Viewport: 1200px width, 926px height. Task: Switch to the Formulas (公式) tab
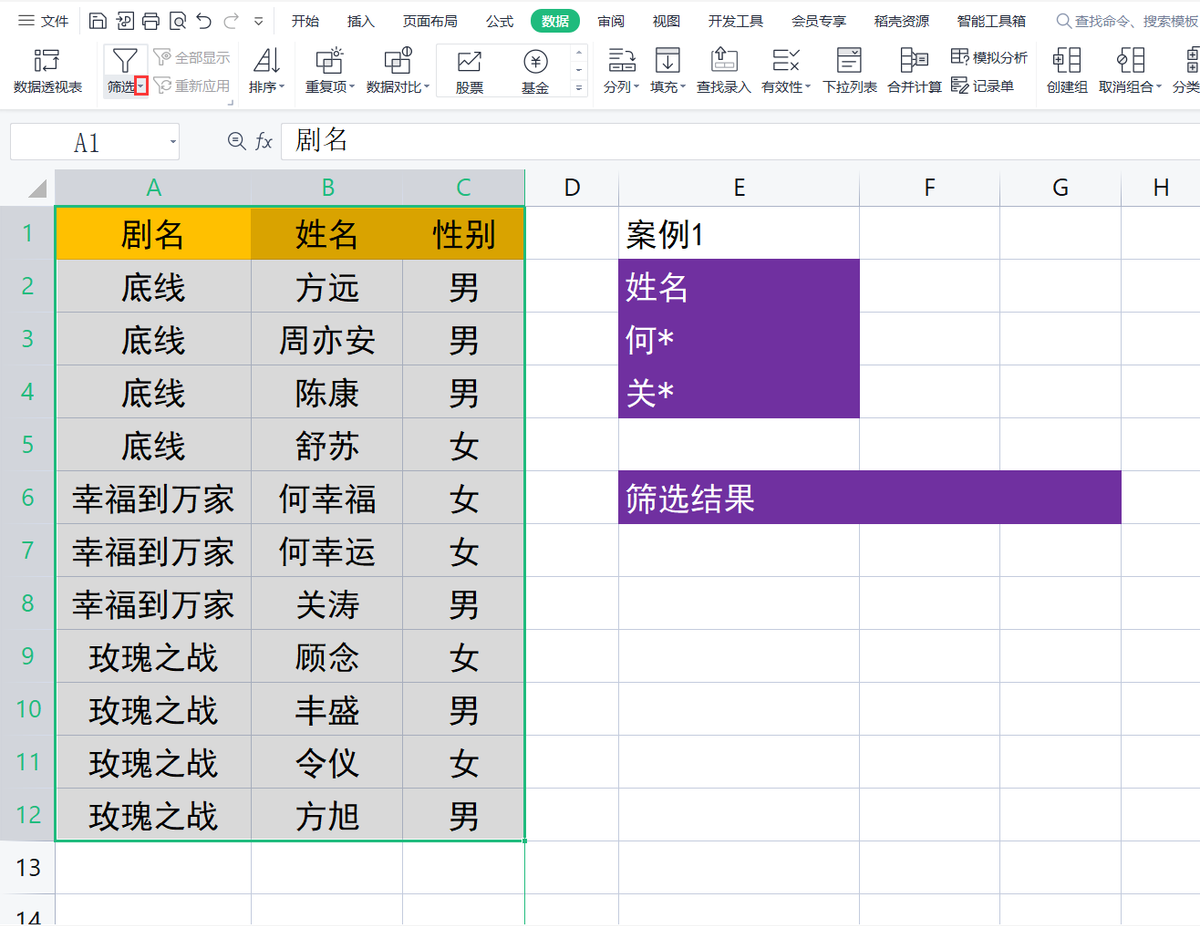[x=499, y=21]
